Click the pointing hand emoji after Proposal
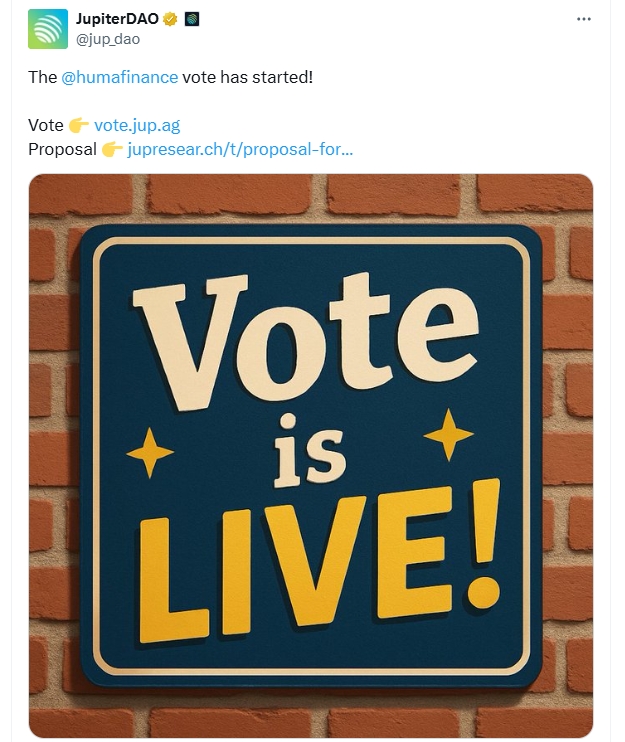The image size is (625, 742). click(113, 150)
